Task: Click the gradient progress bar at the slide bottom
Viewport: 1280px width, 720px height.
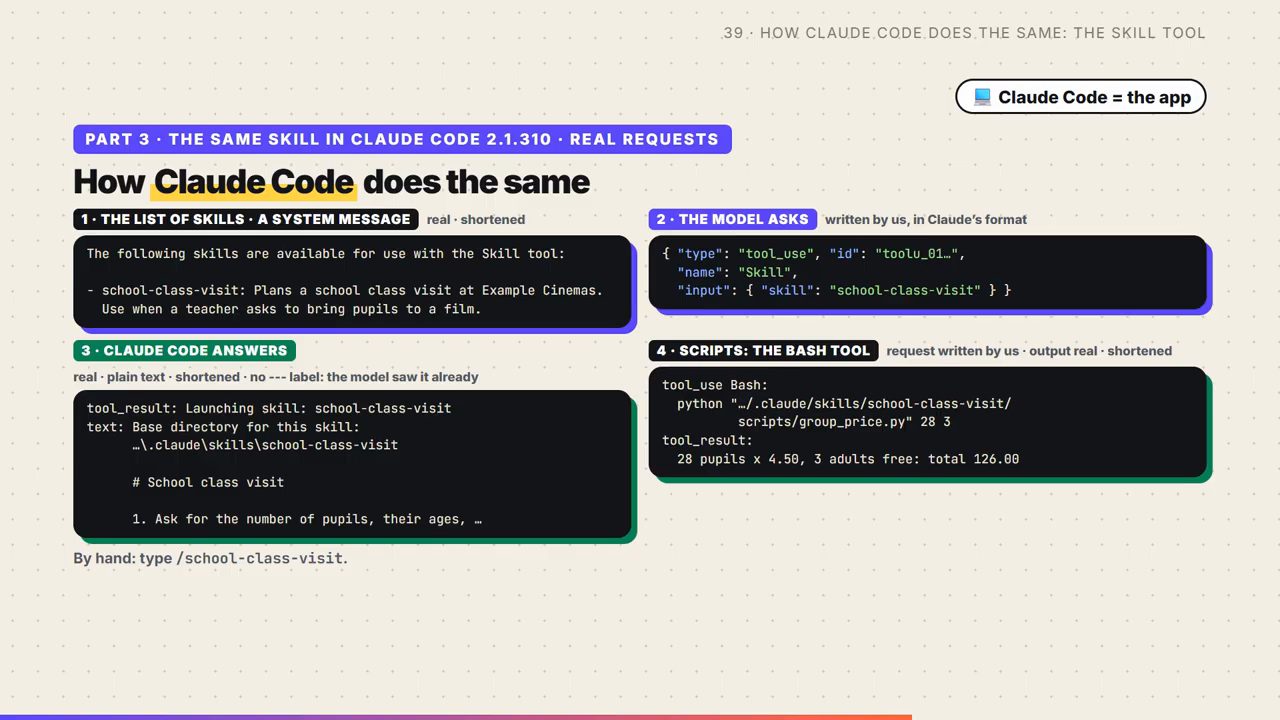Action: 456,717
